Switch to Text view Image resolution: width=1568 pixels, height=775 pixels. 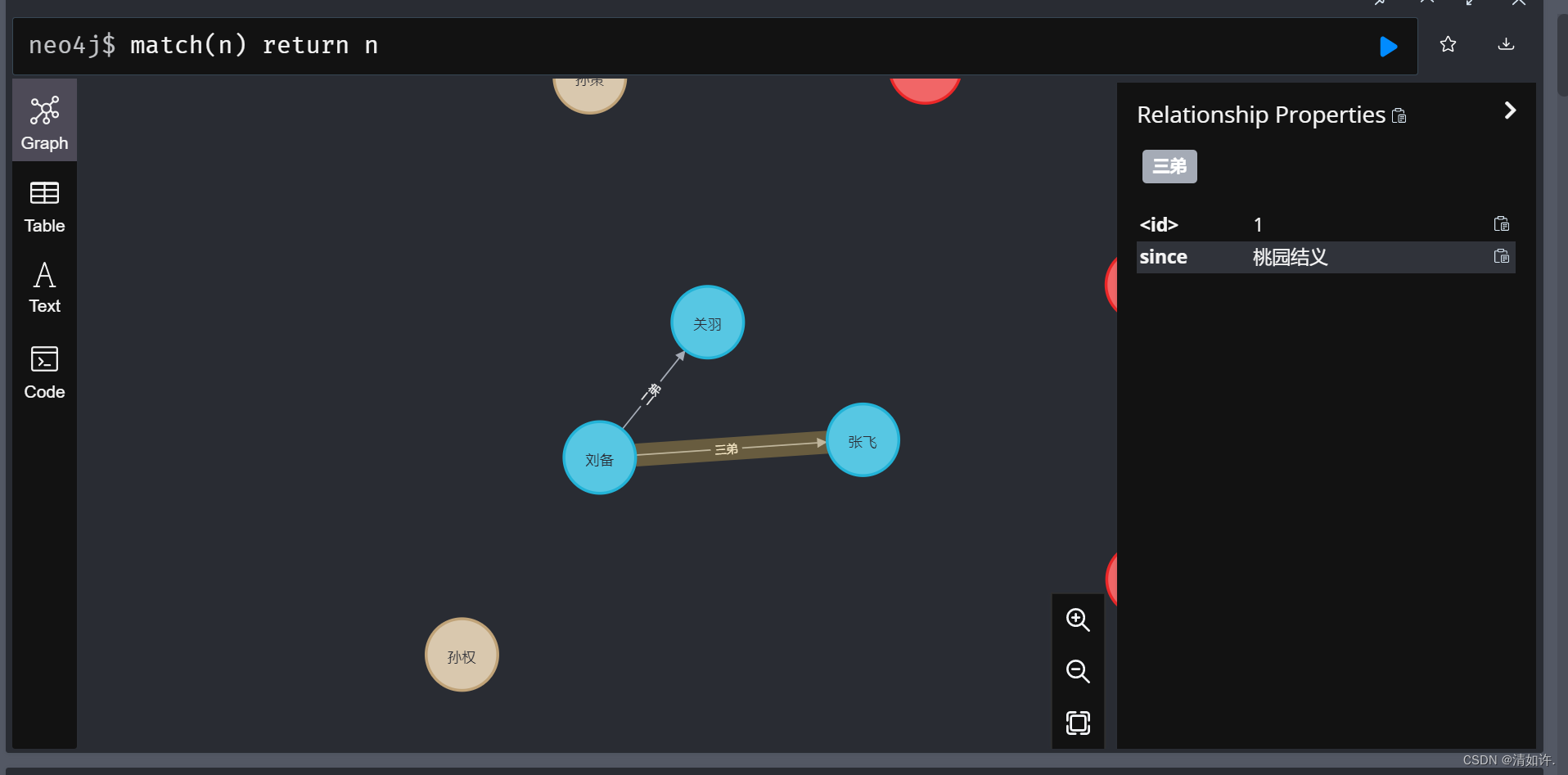click(44, 288)
